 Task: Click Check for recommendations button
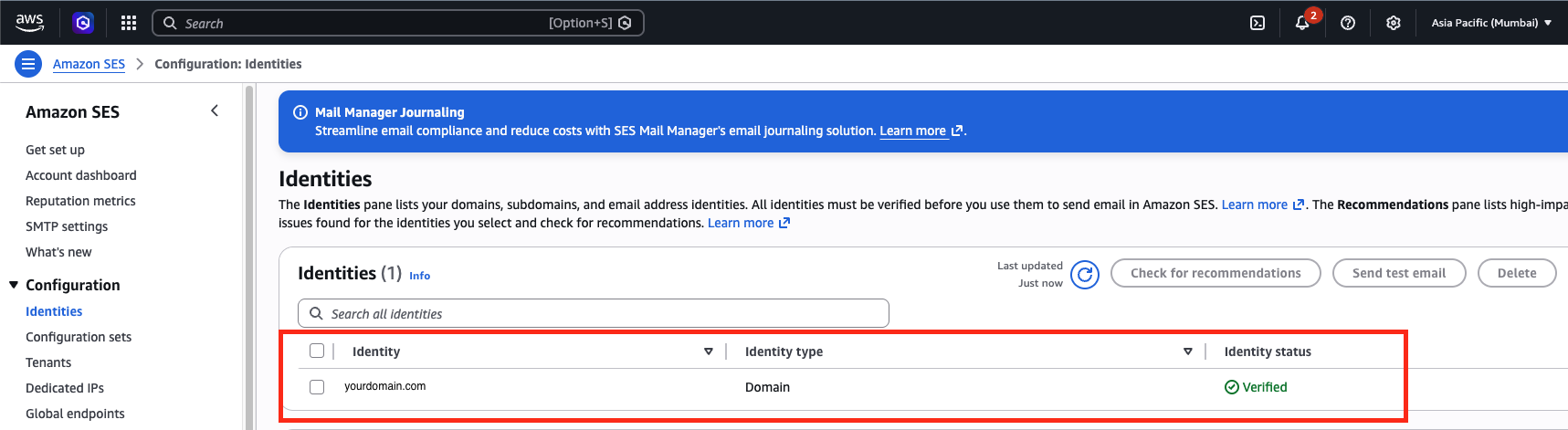[x=1215, y=273]
